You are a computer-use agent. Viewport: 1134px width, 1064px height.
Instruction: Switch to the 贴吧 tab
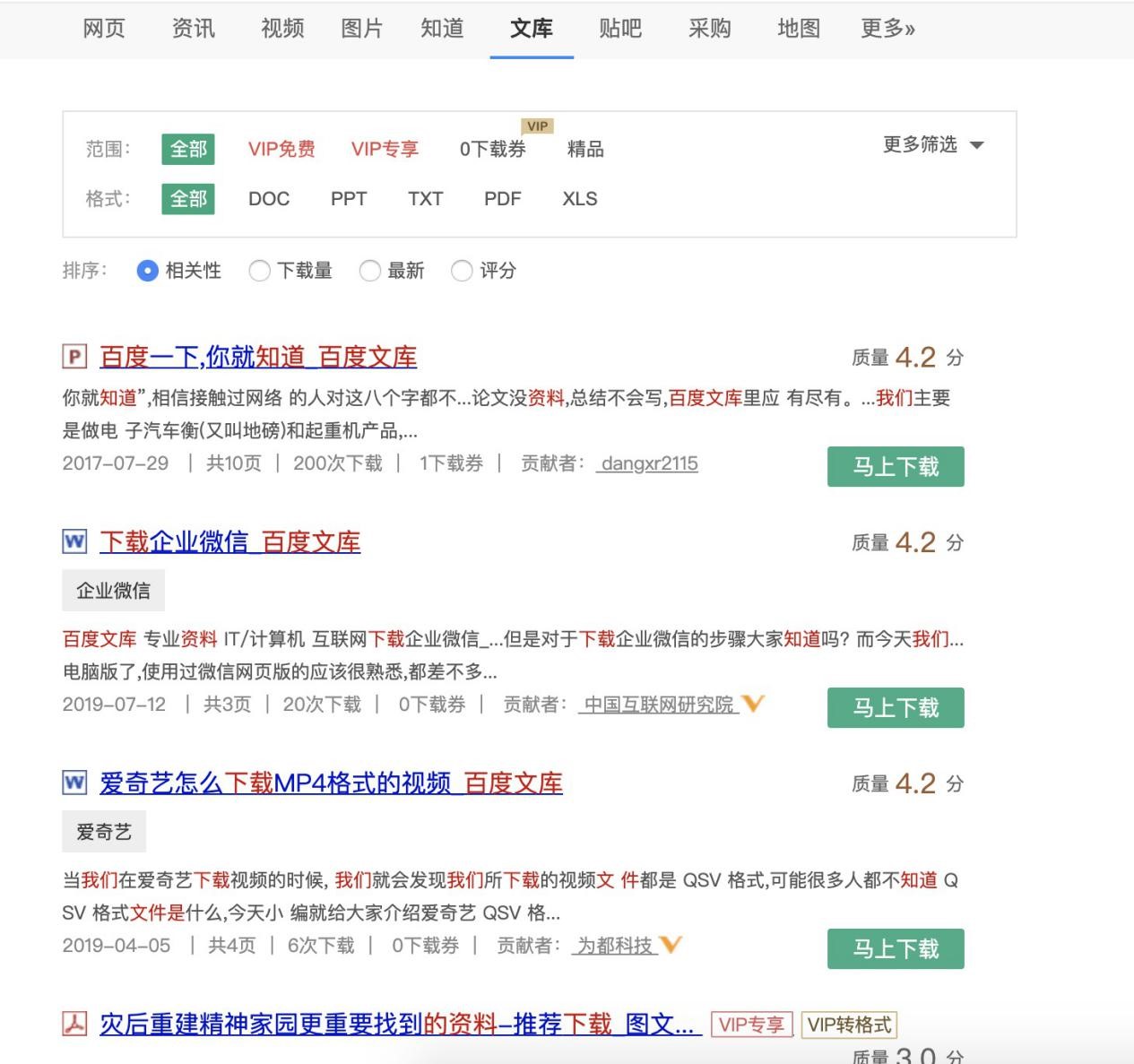[x=620, y=28]
